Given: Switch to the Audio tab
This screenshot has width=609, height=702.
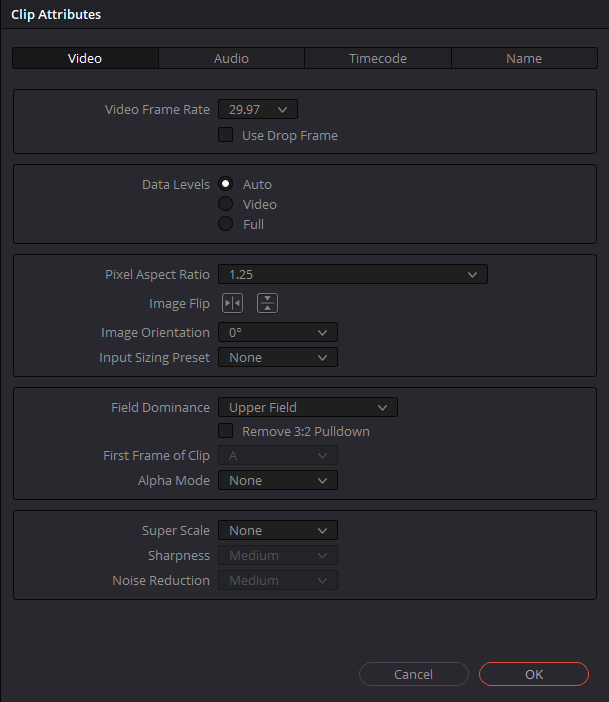Looking at the screenshot, I should (x=232, y=58).
